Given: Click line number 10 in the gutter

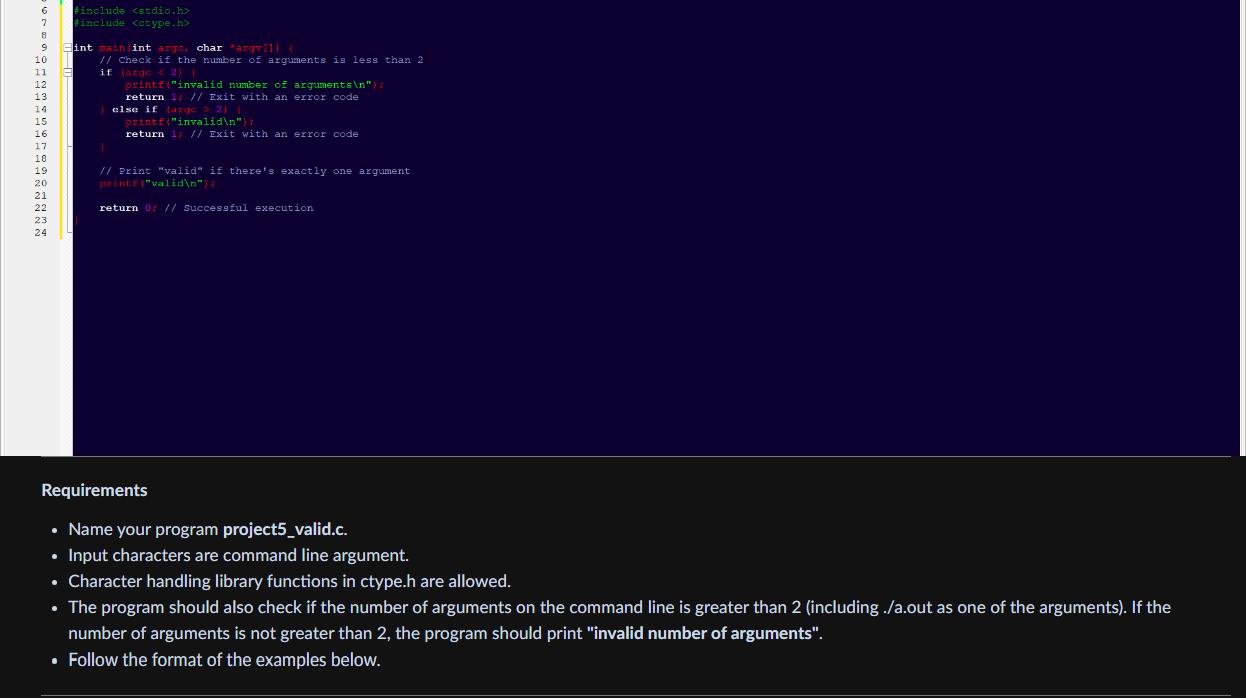Looking at the screenshot, I should 41,59.
